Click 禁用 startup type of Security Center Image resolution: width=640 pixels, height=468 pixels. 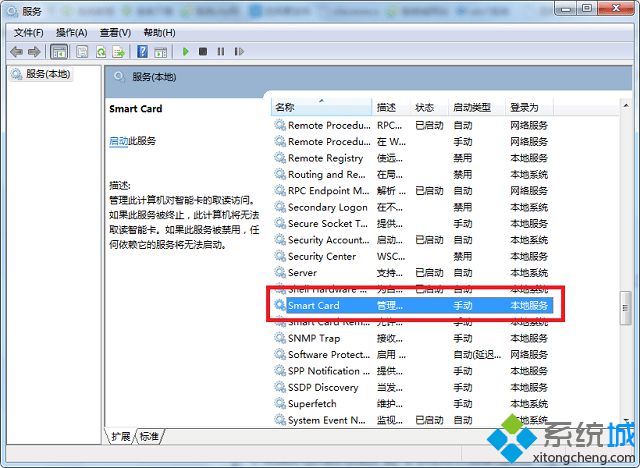tap(462, 256)
